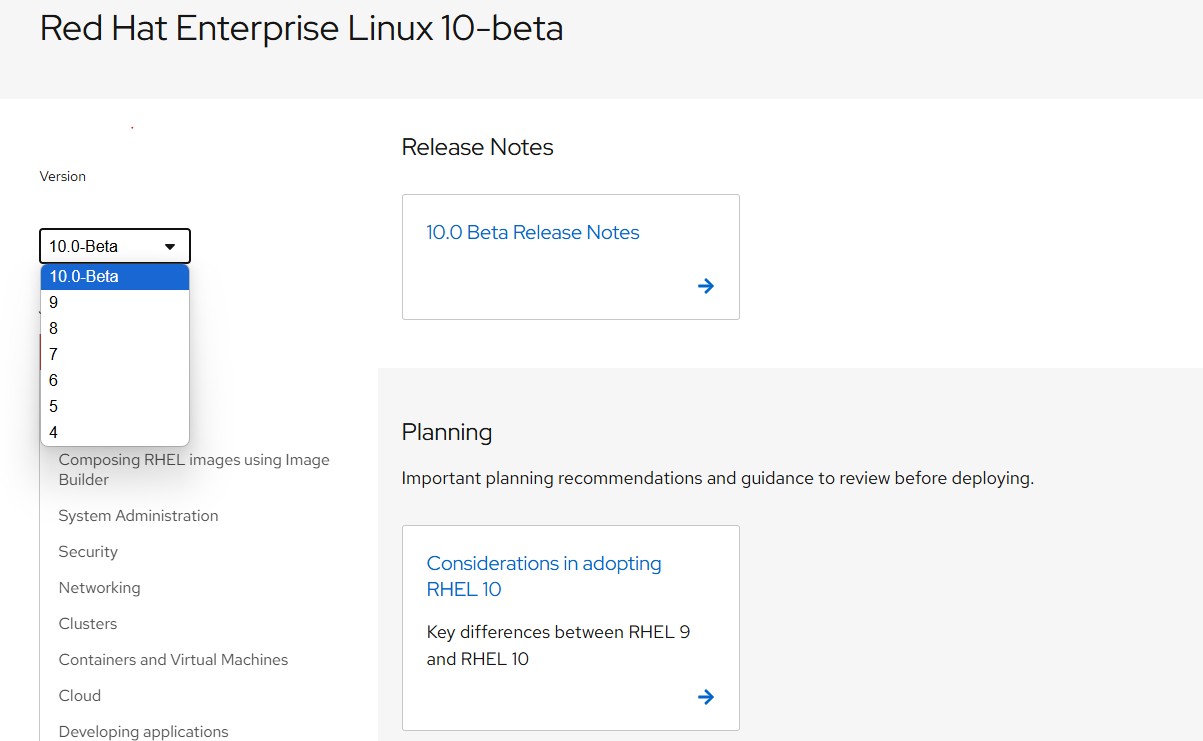Viewport: 1203px width, 741px height.
Task: Pick version 6 in the dropdown list
Action: [x=115, y=380]
